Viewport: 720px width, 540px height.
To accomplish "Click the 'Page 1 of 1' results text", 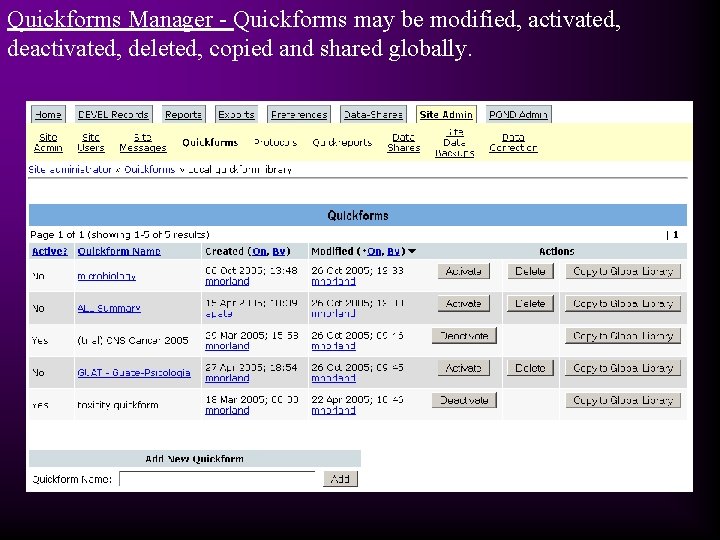I will [x=120, y=235].
